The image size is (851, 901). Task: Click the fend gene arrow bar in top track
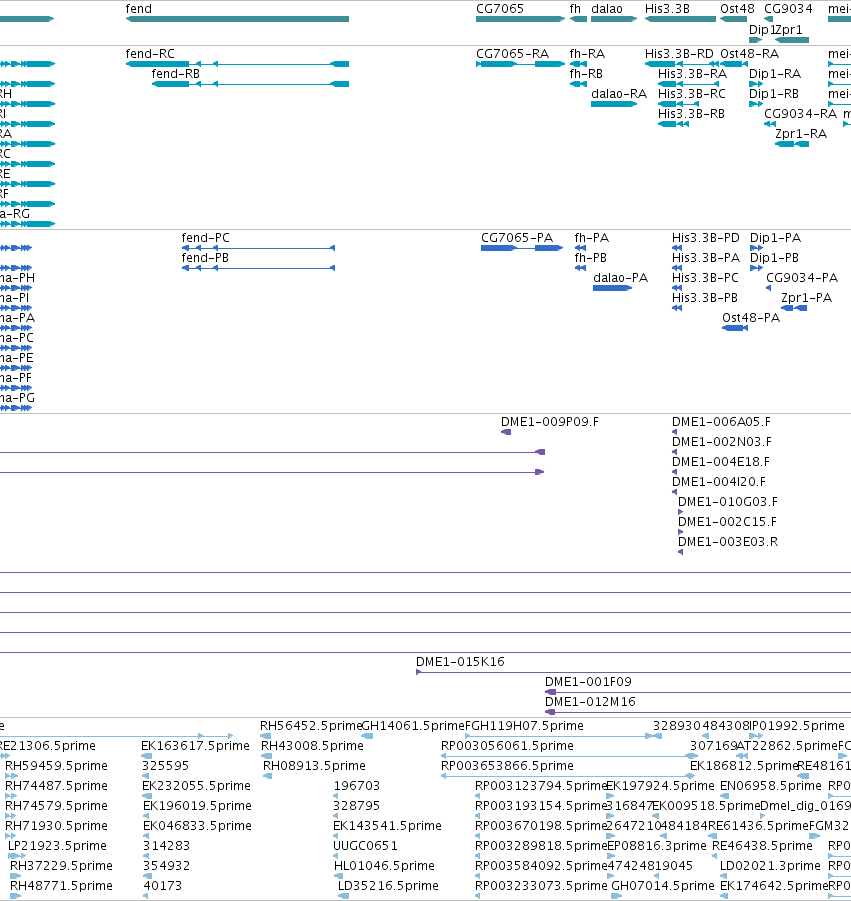237,19
